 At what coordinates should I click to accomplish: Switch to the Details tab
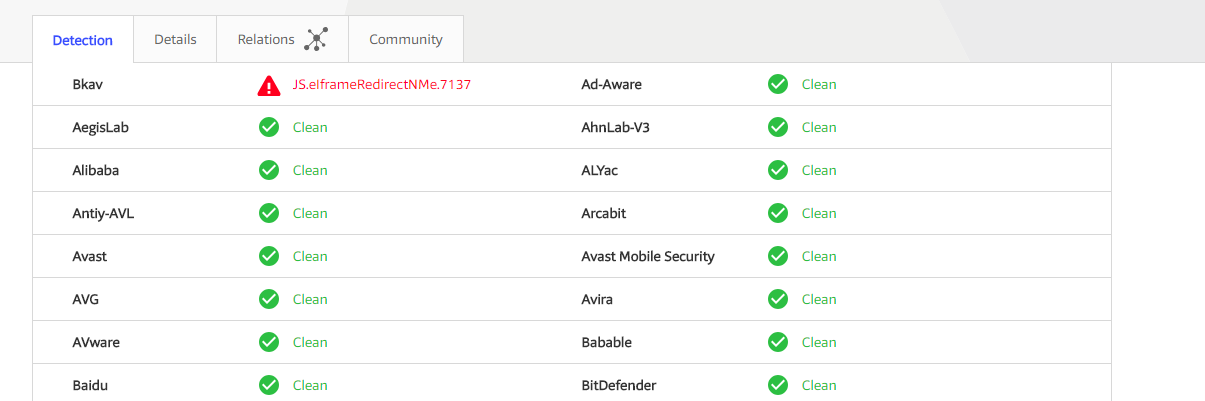point(175,40)
